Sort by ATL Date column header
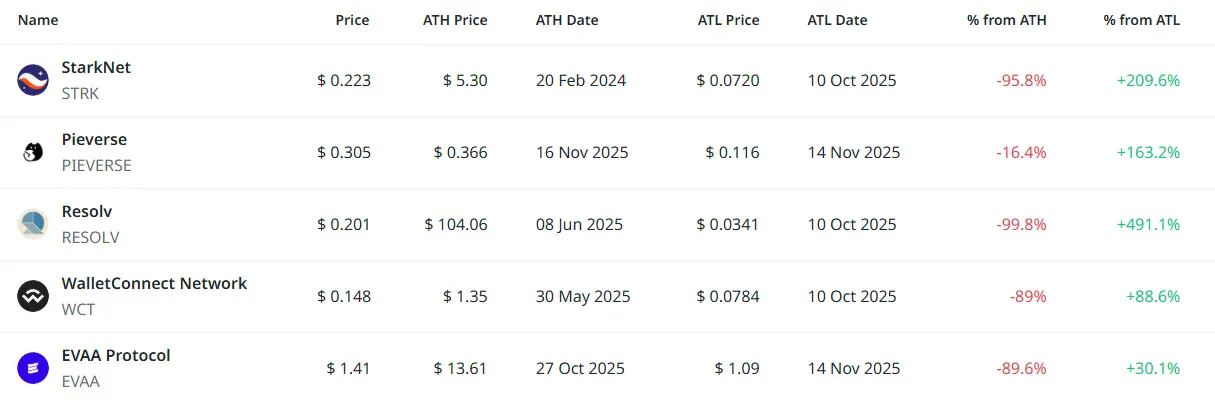The height and width of the screenshot is (404, 1215). [837, 20]
